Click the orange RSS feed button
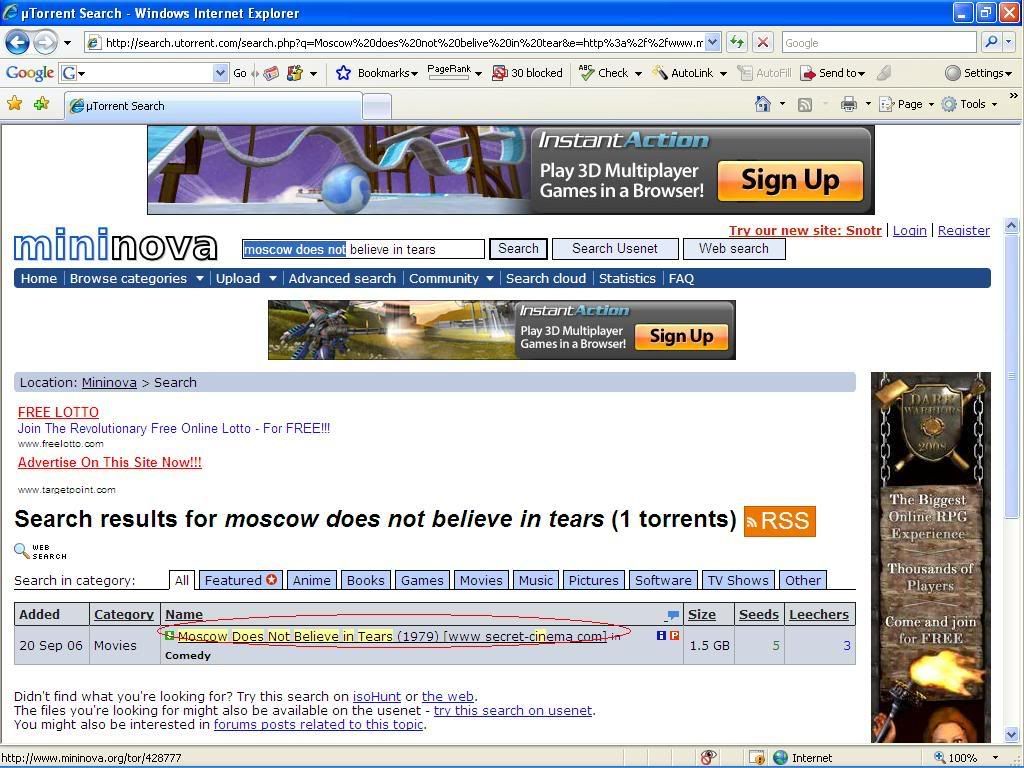Image resolution: width=1024 pixels, height=768 pixels. 779,521
